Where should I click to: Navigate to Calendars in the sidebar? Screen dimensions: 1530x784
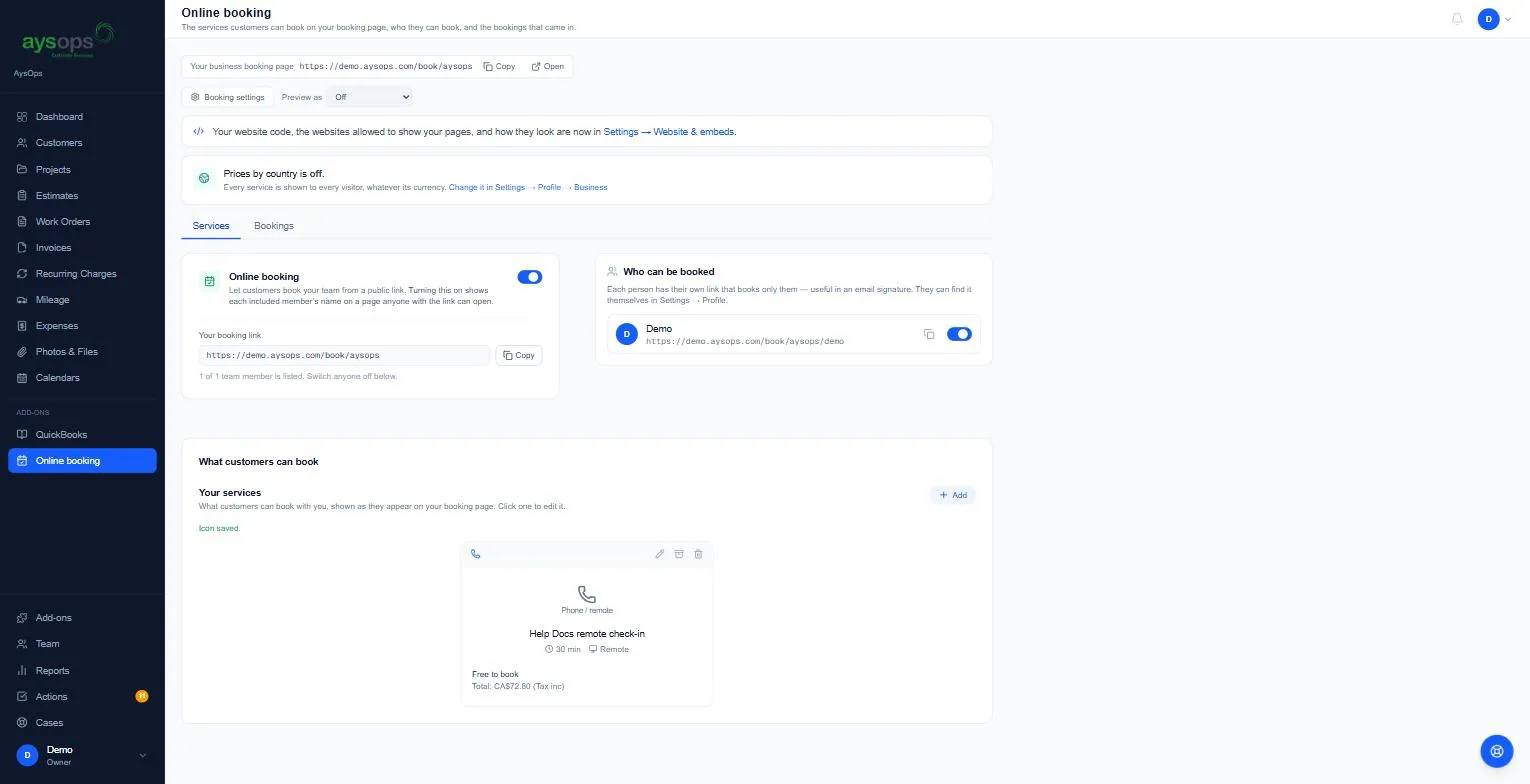[x=82, y=378]
